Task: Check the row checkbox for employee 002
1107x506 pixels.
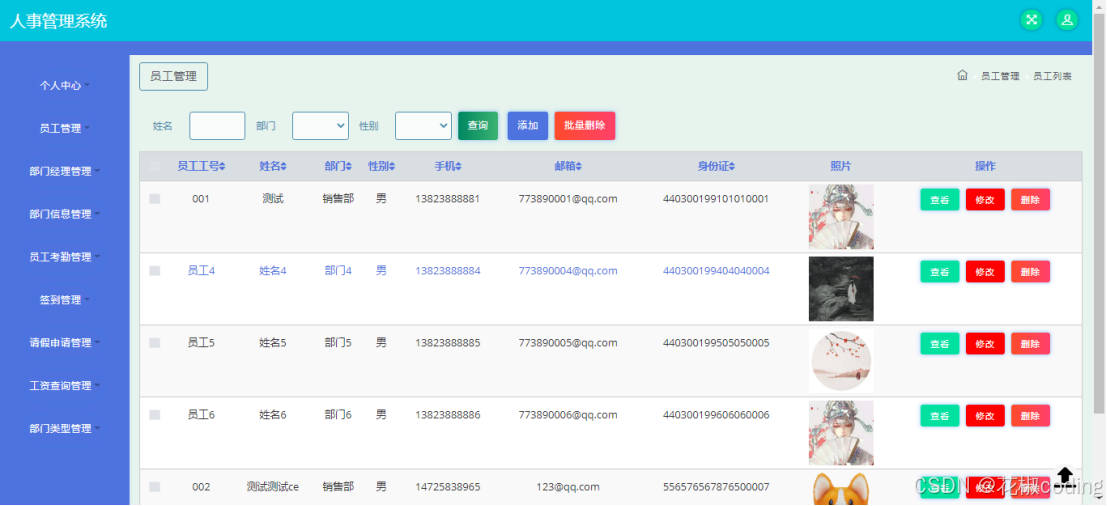Action: [x=155, y=487]
